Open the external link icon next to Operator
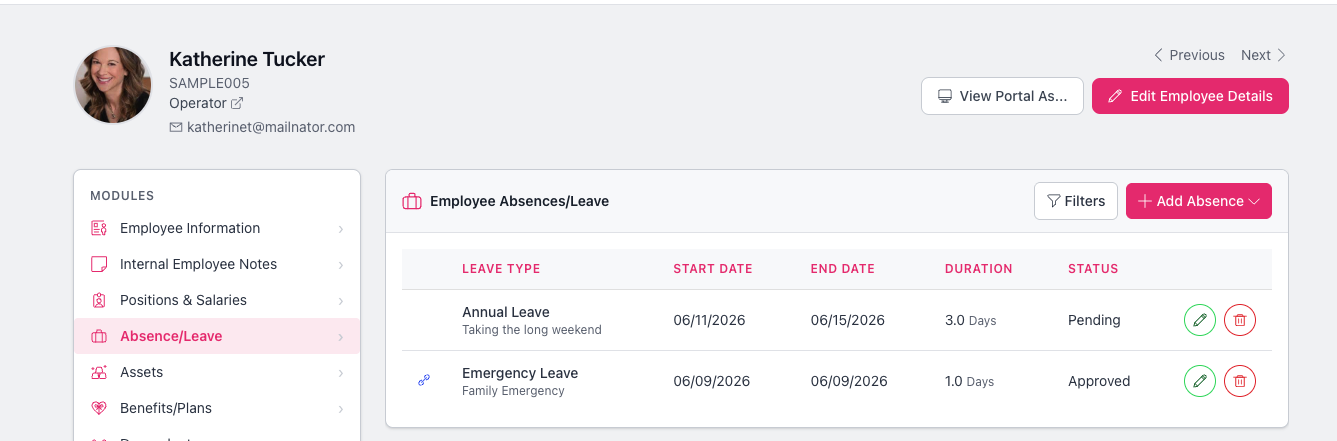This screenshot has height=441, width=1337. pyautogui.click(x=237, y=103)
